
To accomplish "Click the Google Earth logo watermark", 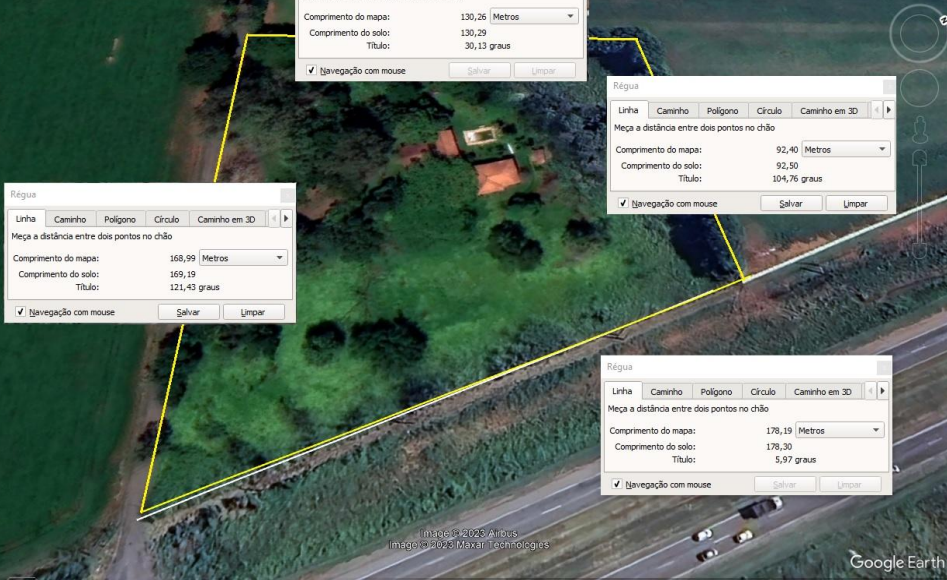I will click(x=893, y=562).
